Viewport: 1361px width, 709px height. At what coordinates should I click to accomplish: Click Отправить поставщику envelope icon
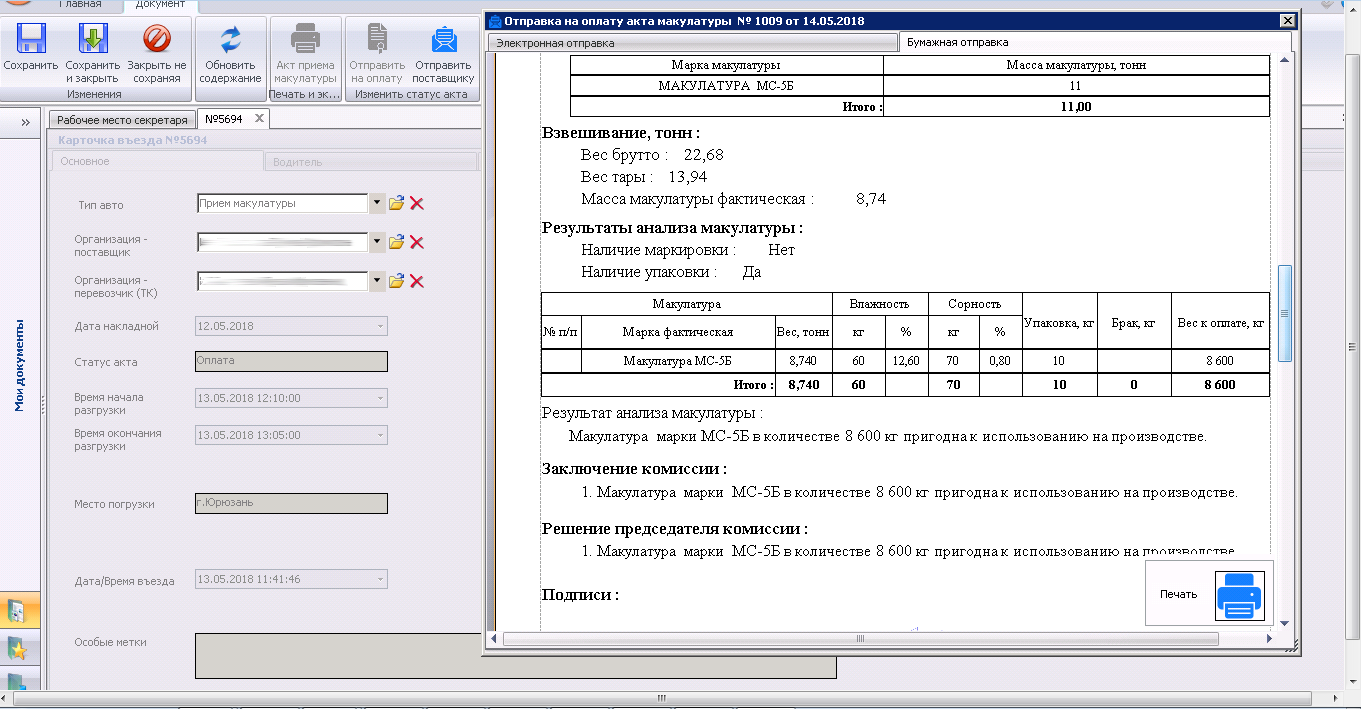pos(443,39)
